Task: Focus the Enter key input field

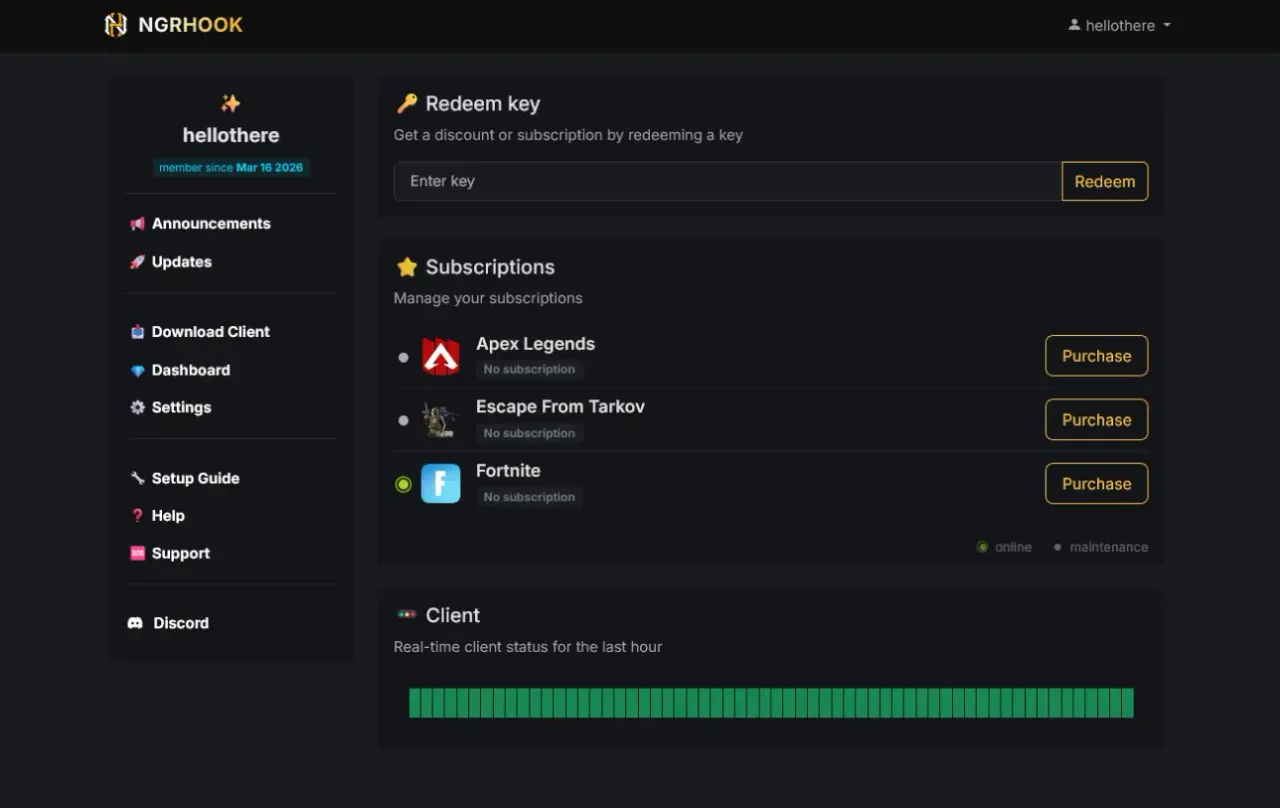Action: (727, 181)
